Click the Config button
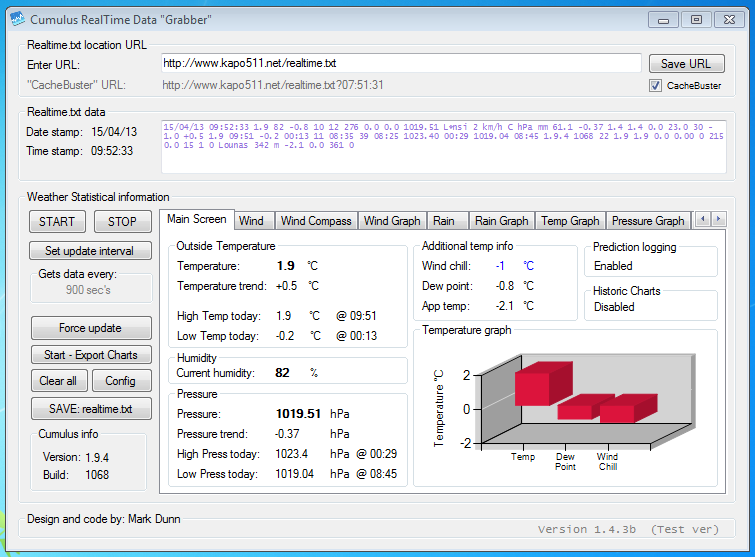755x557 pixels. coord(120,381)
